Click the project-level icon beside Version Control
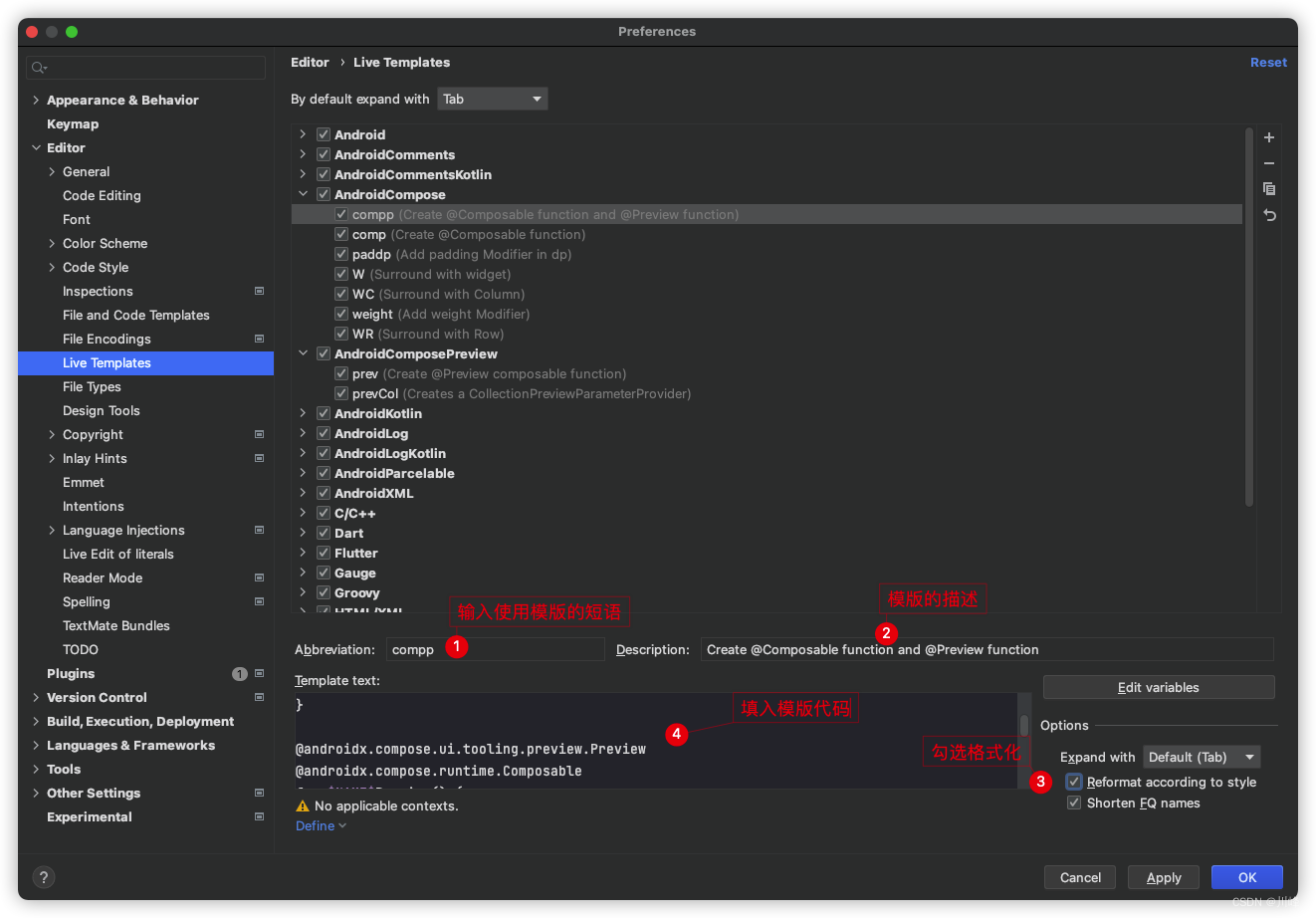Viewport: 1316px width, 918px height. tap(260, 697)
